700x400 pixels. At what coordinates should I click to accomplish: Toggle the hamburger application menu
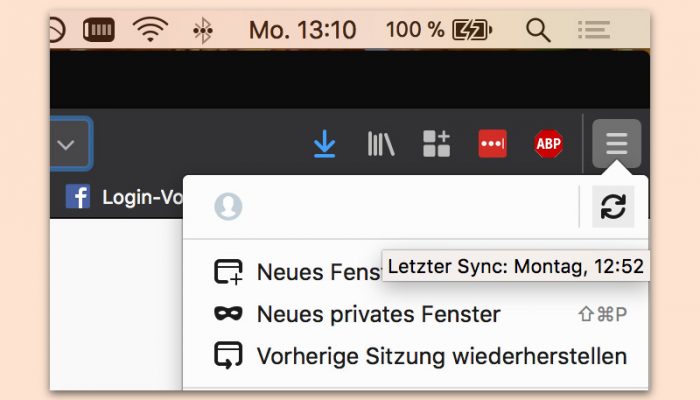pos(617,144)
